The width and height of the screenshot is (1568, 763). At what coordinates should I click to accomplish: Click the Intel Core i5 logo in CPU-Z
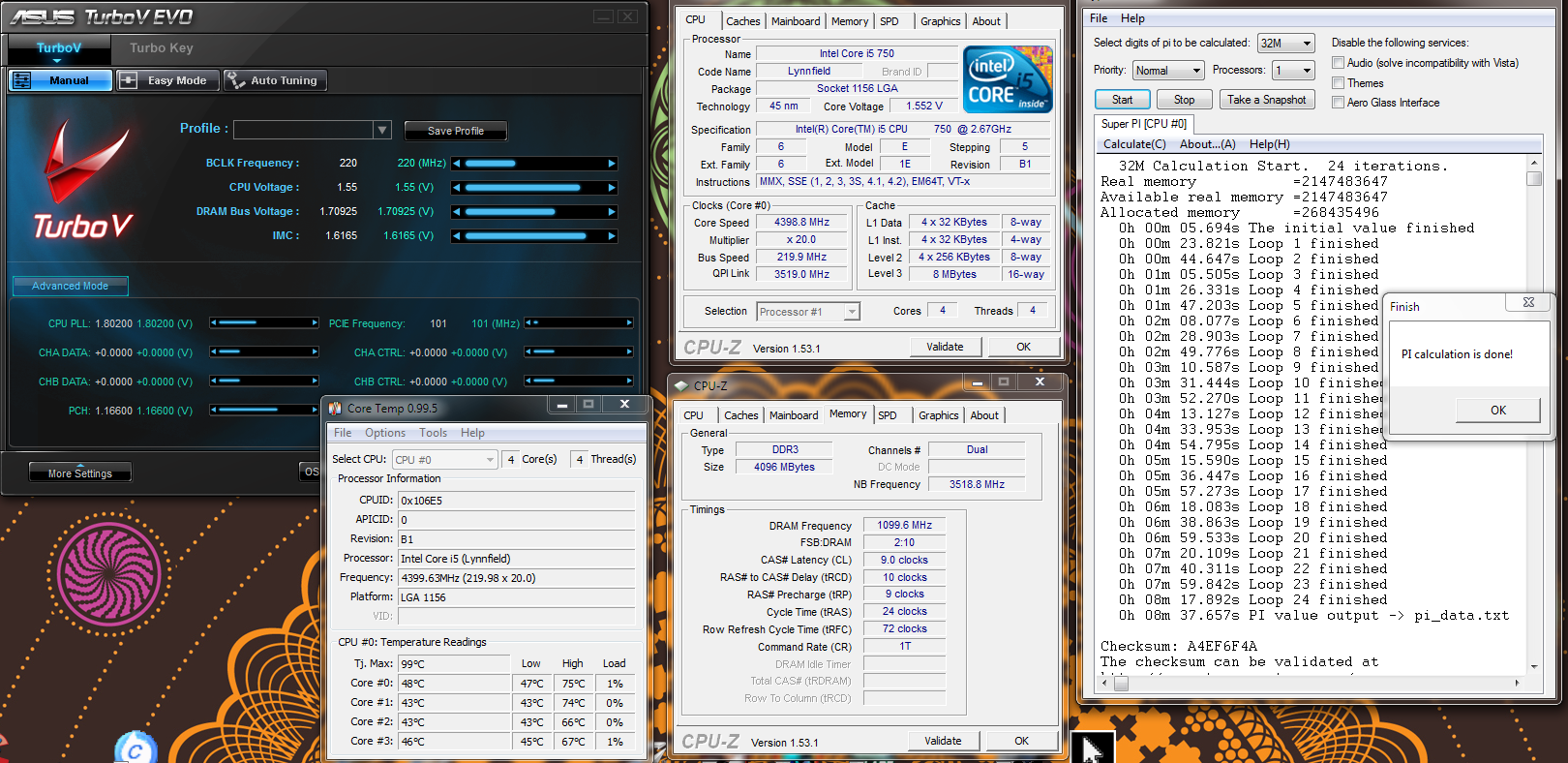(1008, 79)
